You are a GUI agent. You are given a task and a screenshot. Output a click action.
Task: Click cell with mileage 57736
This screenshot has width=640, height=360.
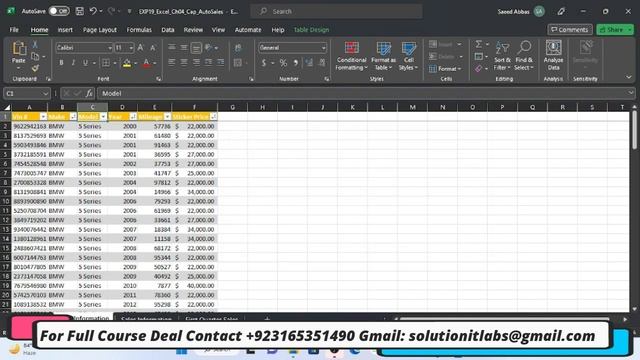click(154, 126)
